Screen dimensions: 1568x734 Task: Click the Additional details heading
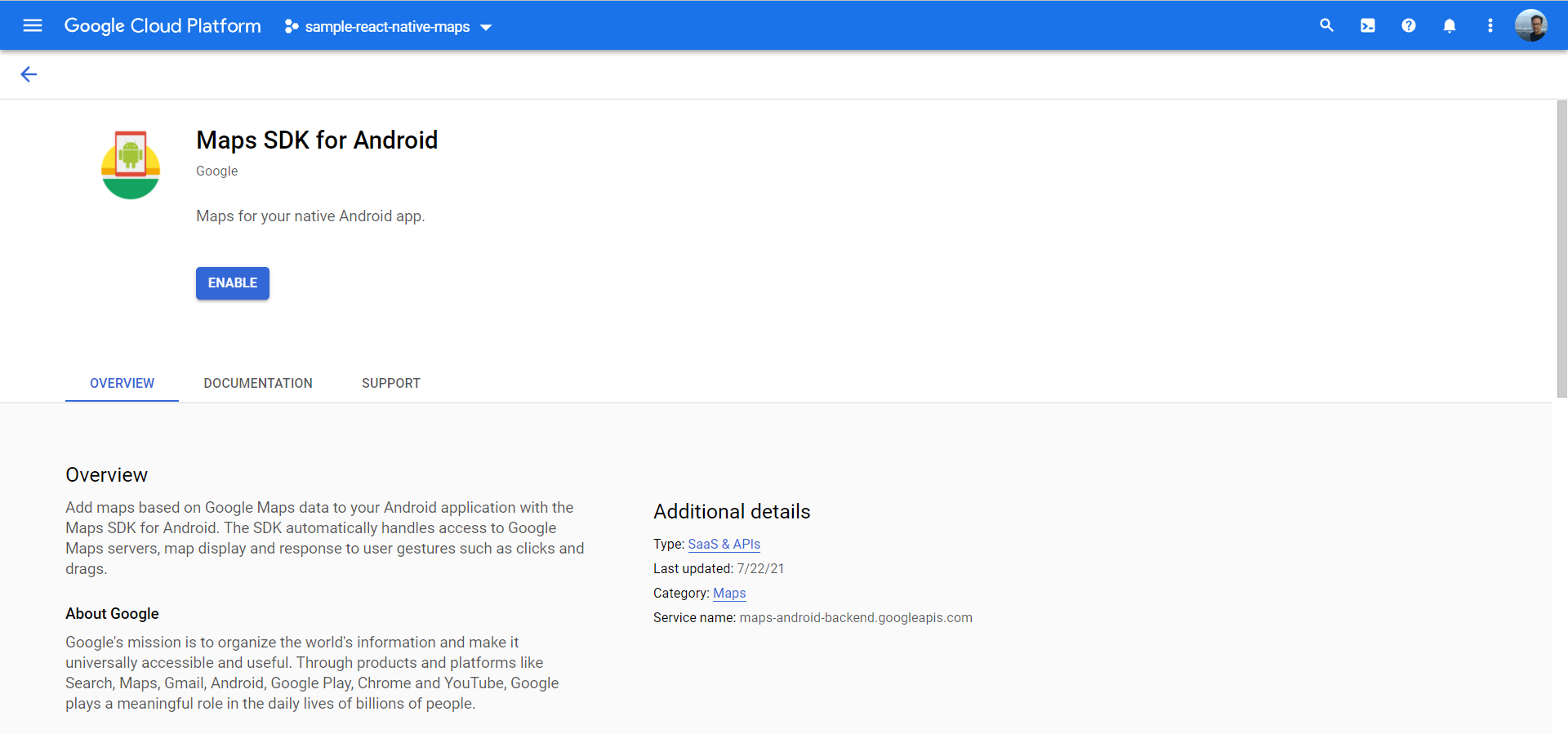[732, 511]
